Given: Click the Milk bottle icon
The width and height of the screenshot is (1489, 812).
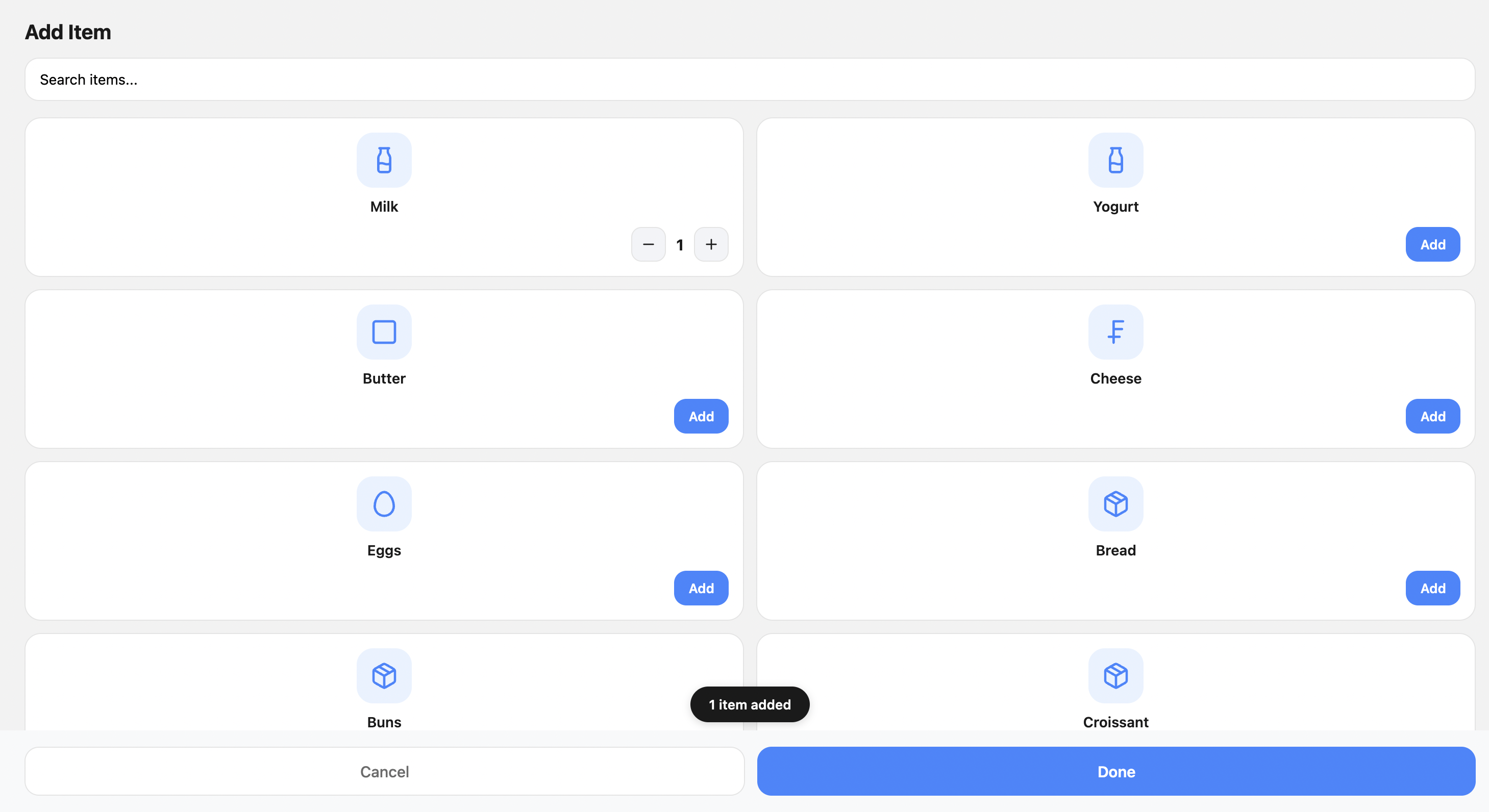Looking at the screenshot, I should 384,160.
